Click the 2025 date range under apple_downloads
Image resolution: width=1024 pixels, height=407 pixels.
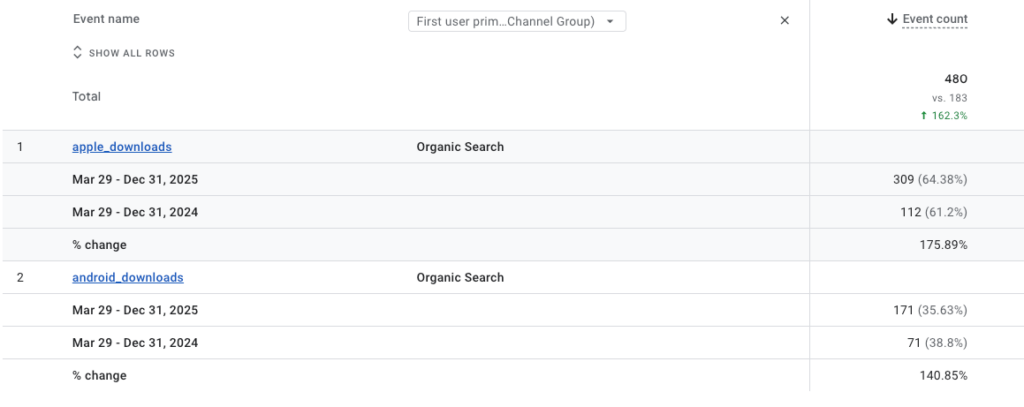coord(135,180)
